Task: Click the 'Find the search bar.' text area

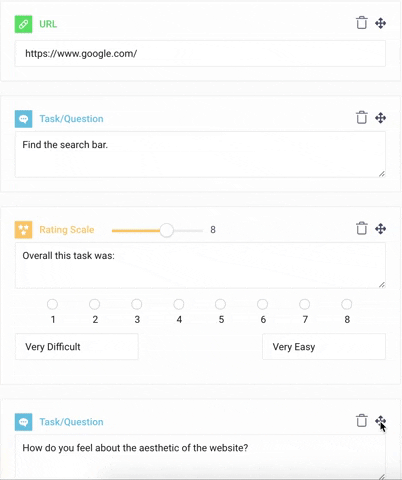Action: [200, 155]
